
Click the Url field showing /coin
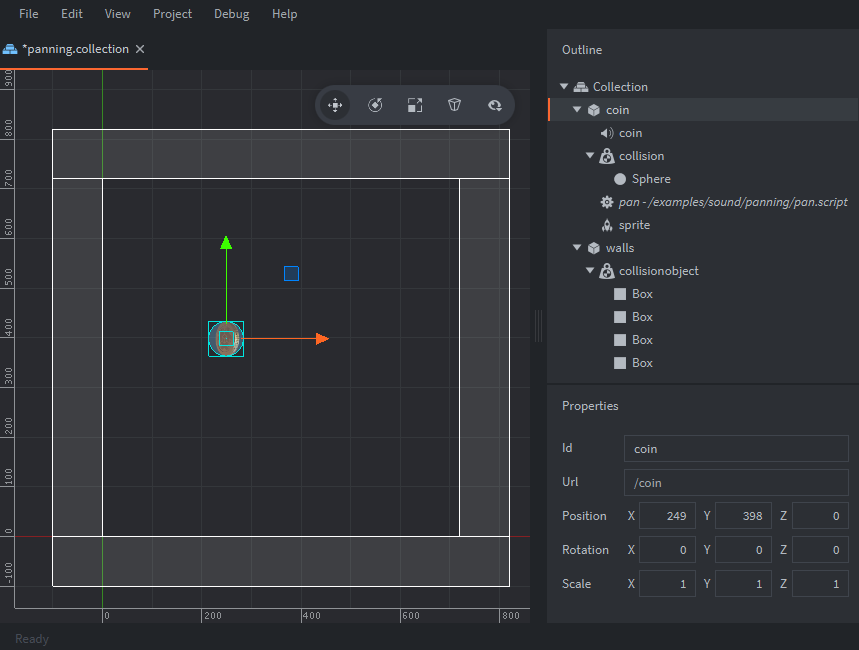pos(736,483)
